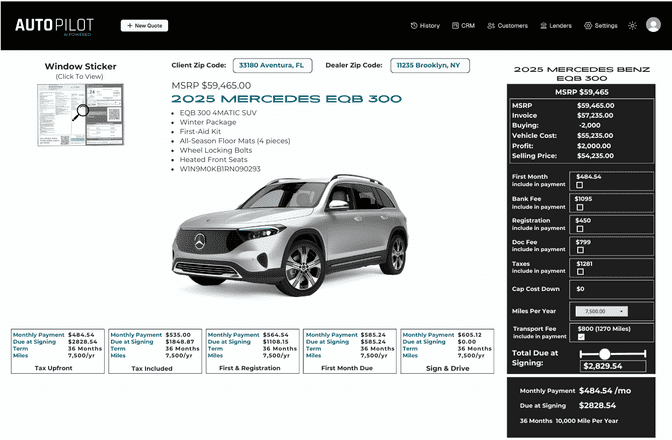Screen dimensions: 672x440
Task: Click the Doc Fee $799 value
Action: (583, 242)
